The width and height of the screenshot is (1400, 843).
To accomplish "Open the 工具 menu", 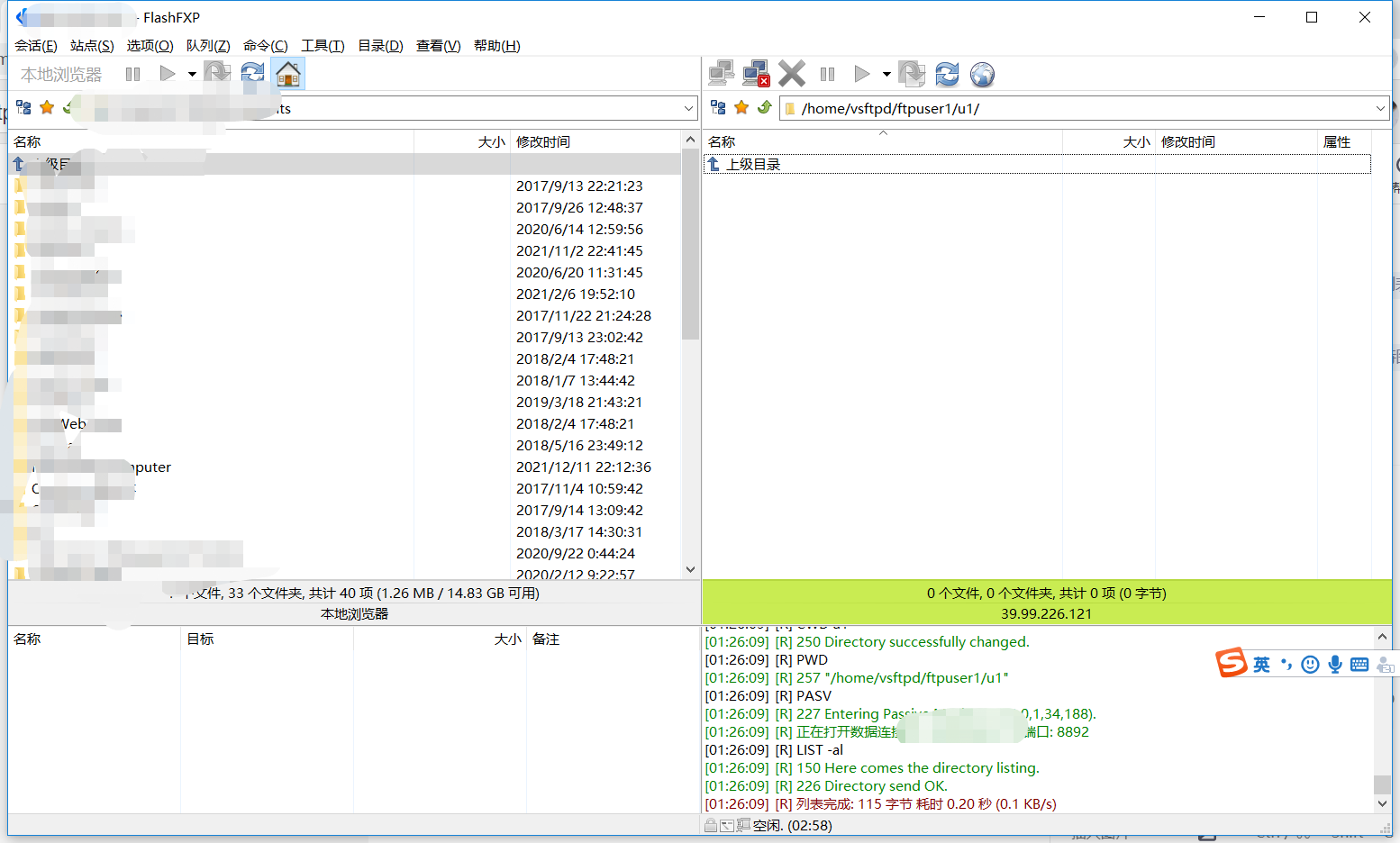I will coord(323,45).
